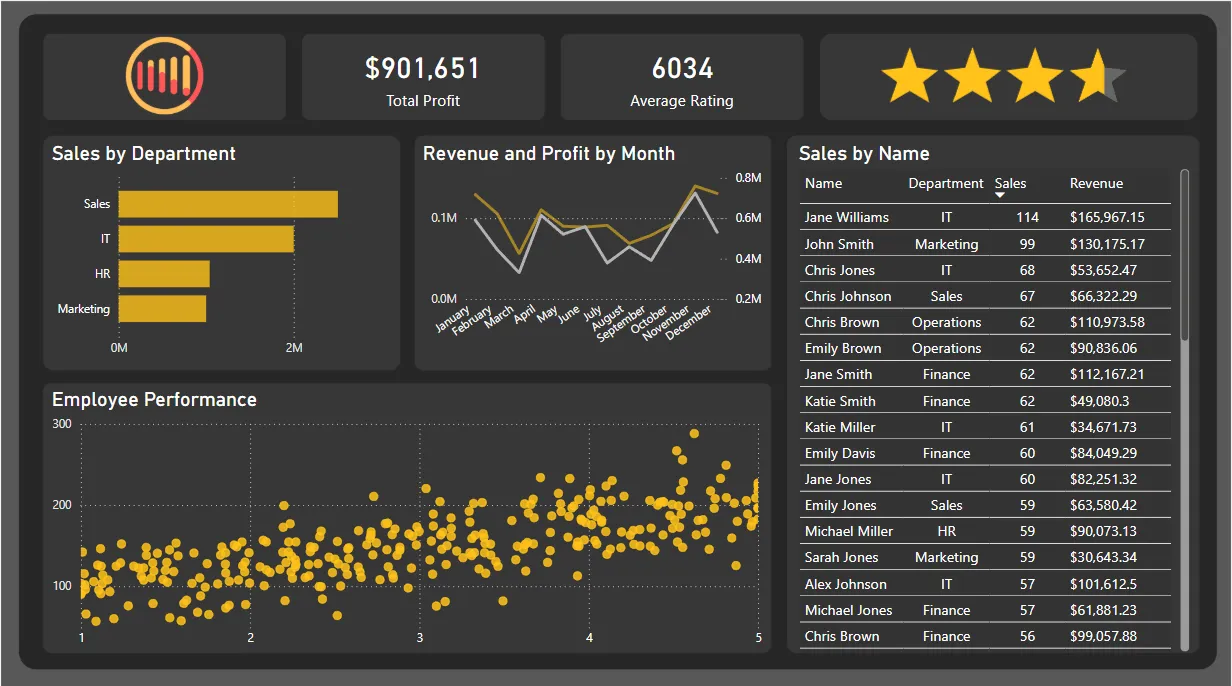
Task: Select the Sarah Jones name cell
Action: (x=842, y=557)
